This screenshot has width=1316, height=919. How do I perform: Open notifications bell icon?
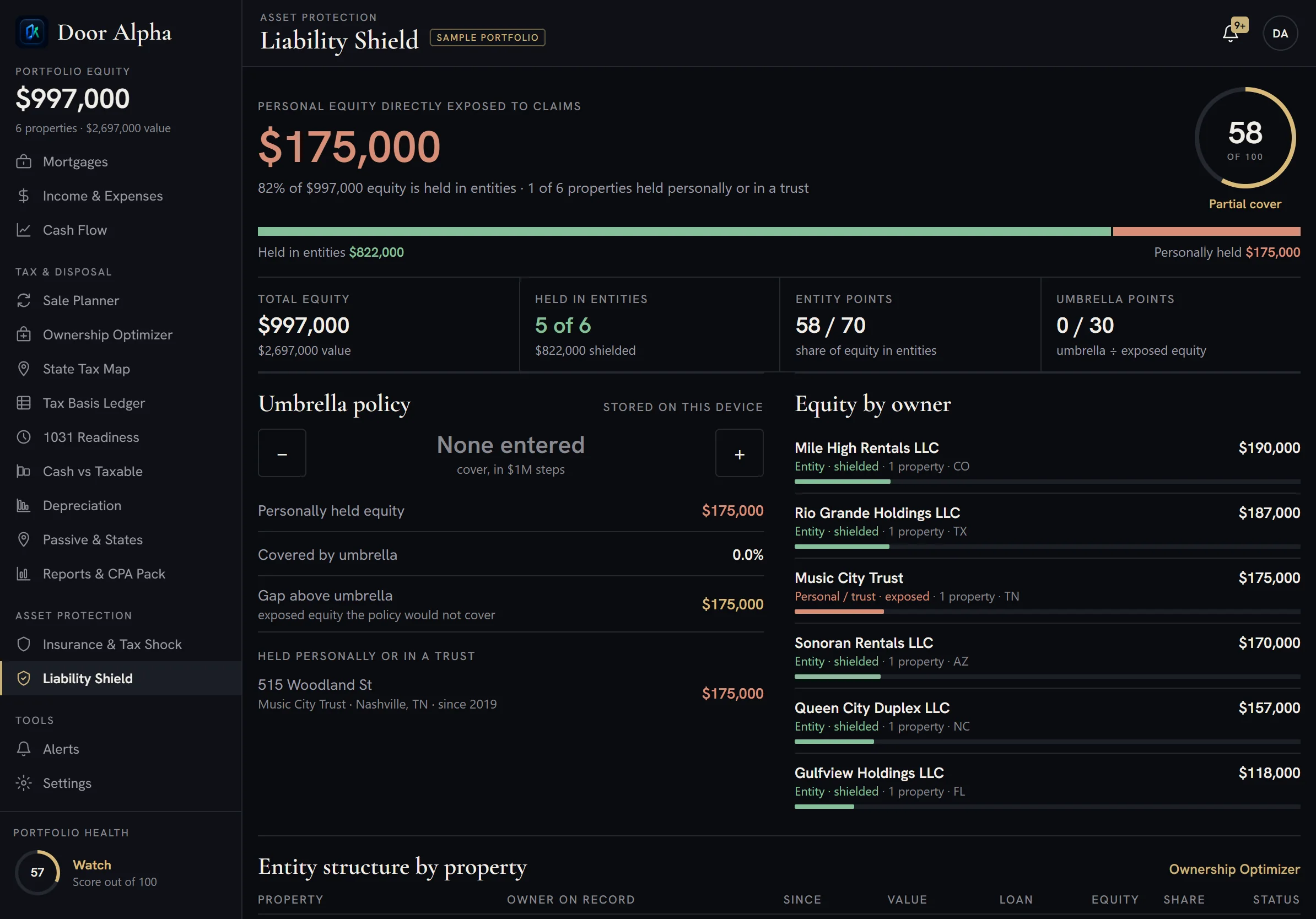click(x=1231, y=33)
